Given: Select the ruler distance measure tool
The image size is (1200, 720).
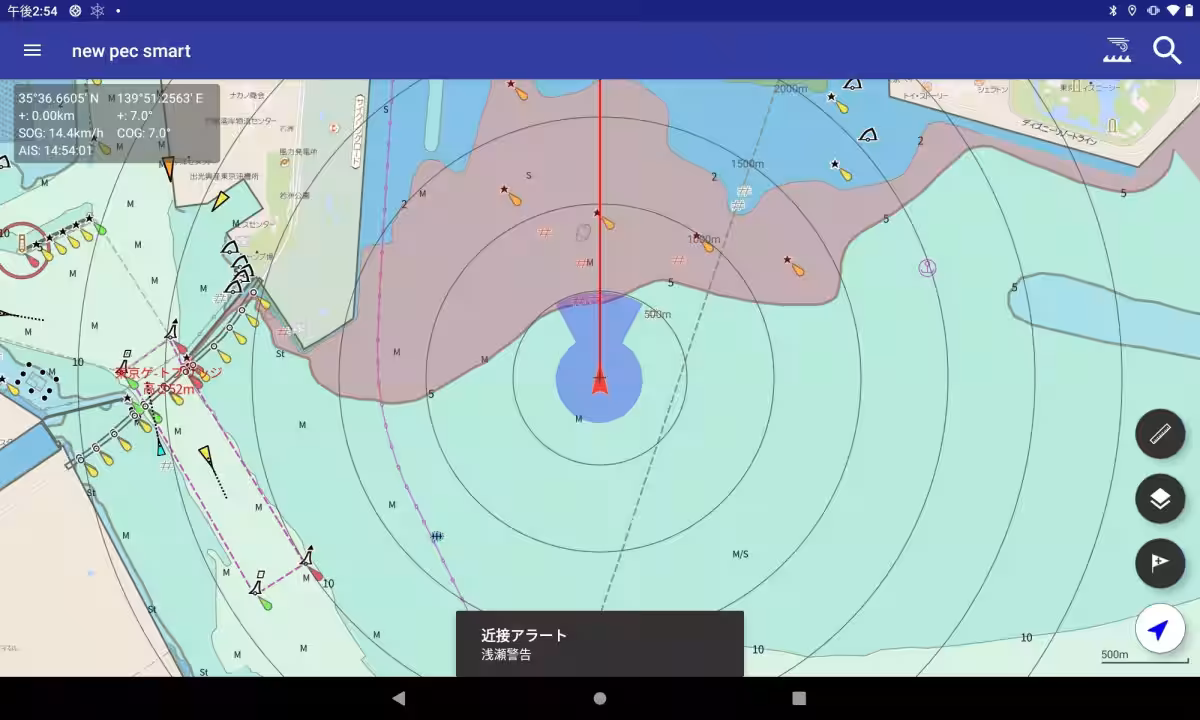Looking at the screenshot, I should tap(1160, 434).
